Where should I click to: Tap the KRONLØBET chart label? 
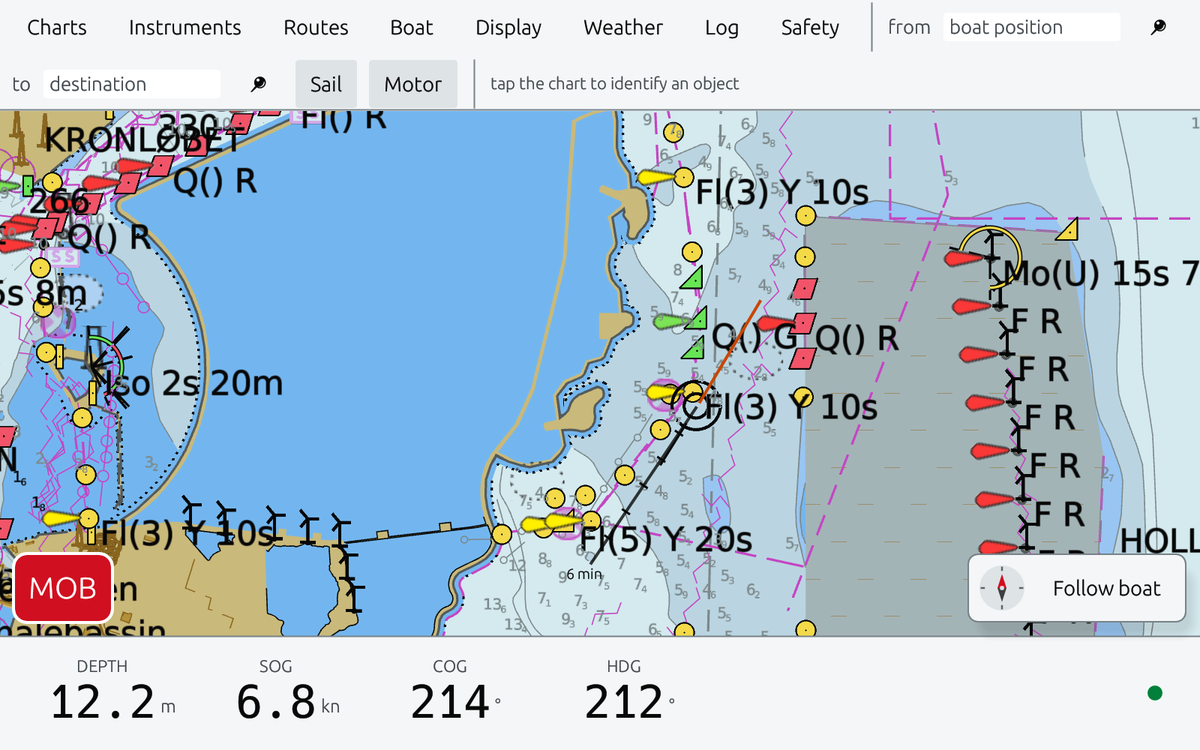[x=143, y=140]
